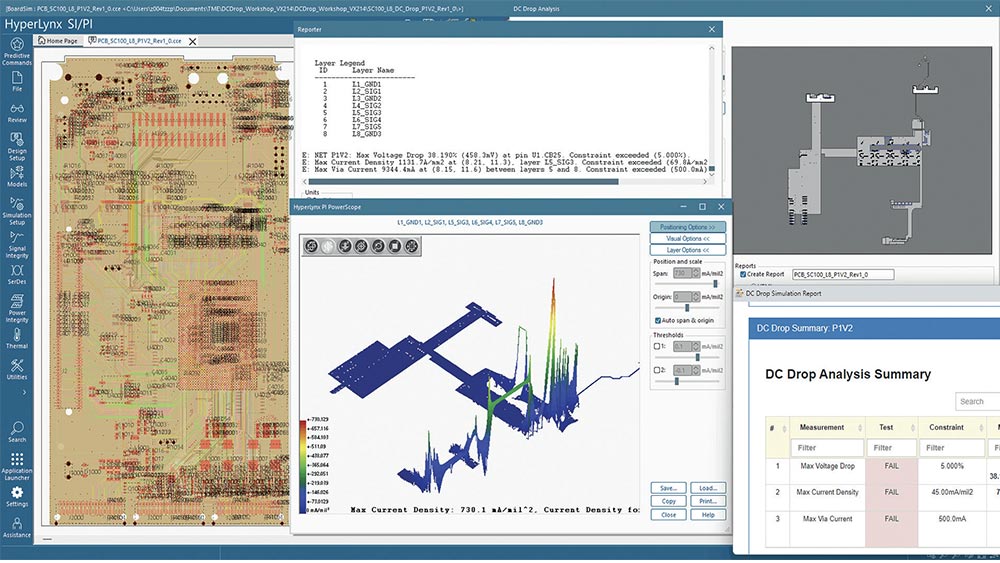1000x563 pixels.
Task: Switch to the Home Page tab
Action: click(57, 41)
